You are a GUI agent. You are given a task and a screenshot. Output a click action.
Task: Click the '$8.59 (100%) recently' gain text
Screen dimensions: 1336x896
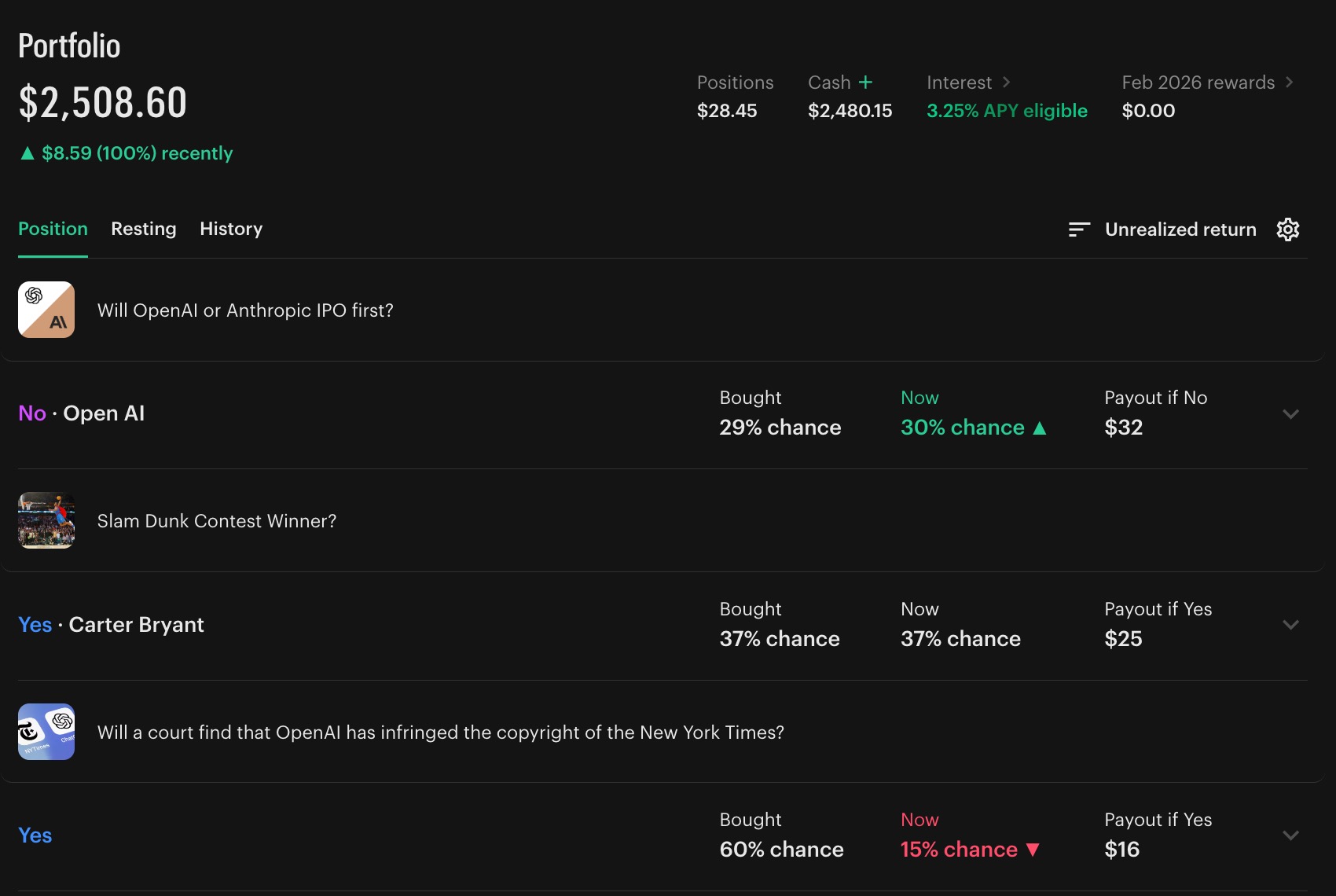(137, 153)
